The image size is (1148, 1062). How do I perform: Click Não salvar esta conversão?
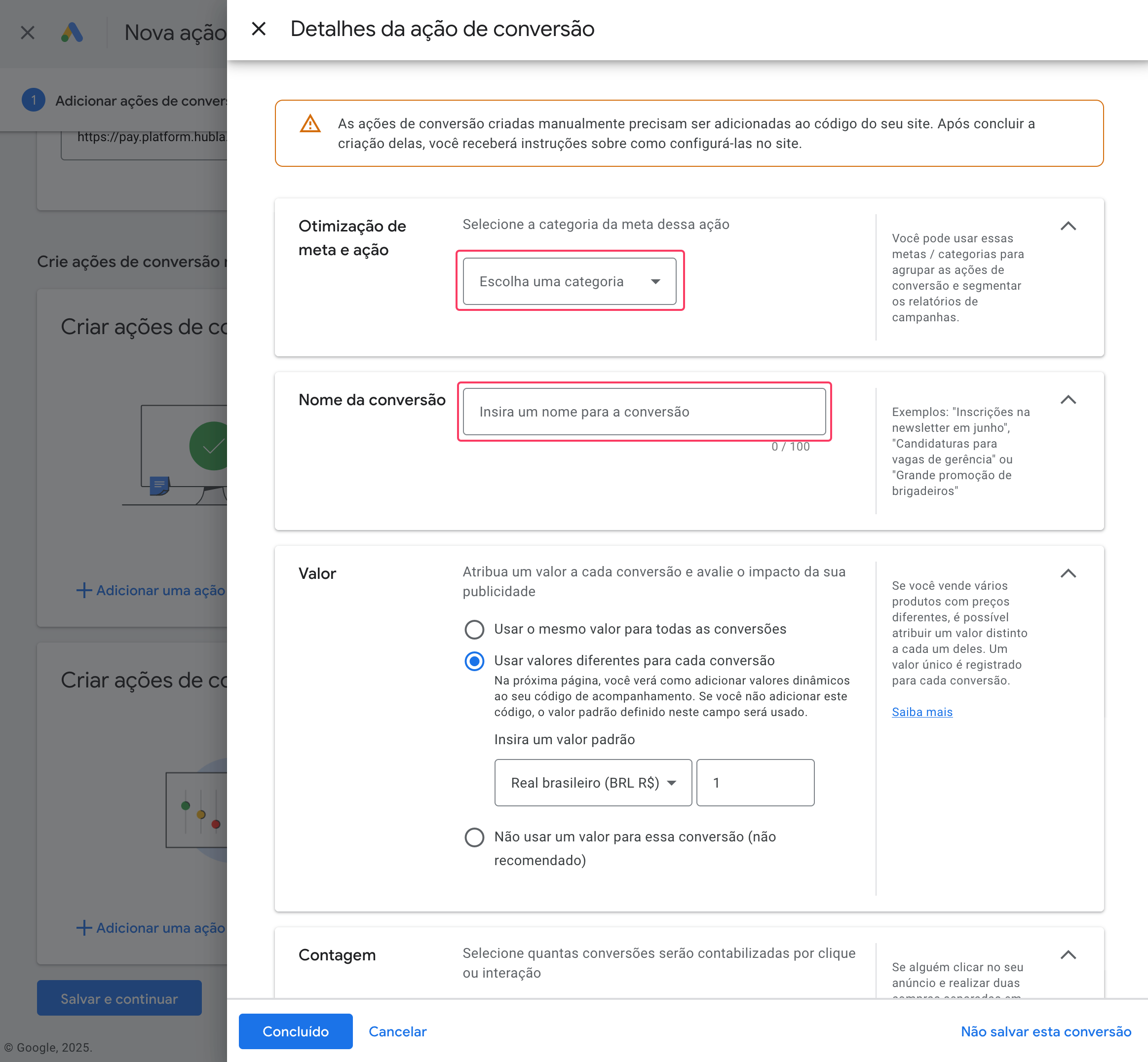(1045, 1031)
